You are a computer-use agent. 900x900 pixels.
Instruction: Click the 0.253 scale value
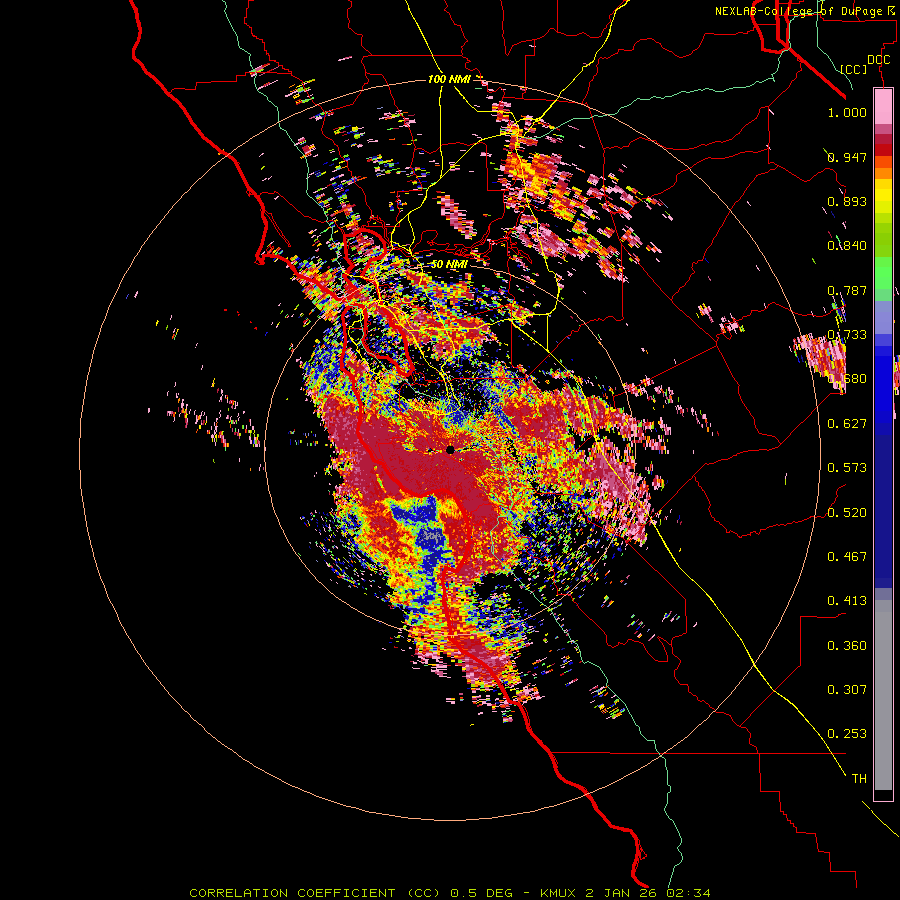pyautogui.click(x=847, y=734)
